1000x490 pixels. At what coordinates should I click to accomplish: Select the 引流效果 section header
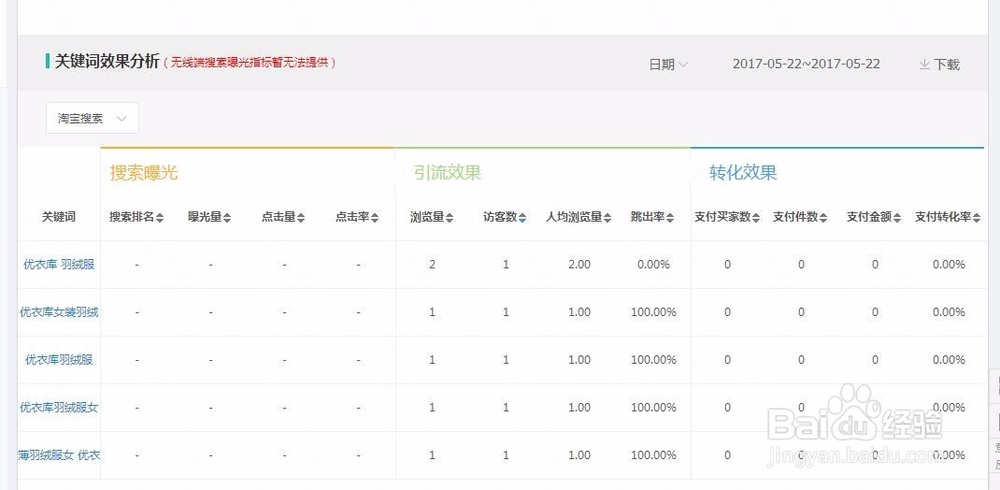tap(447, 173)
